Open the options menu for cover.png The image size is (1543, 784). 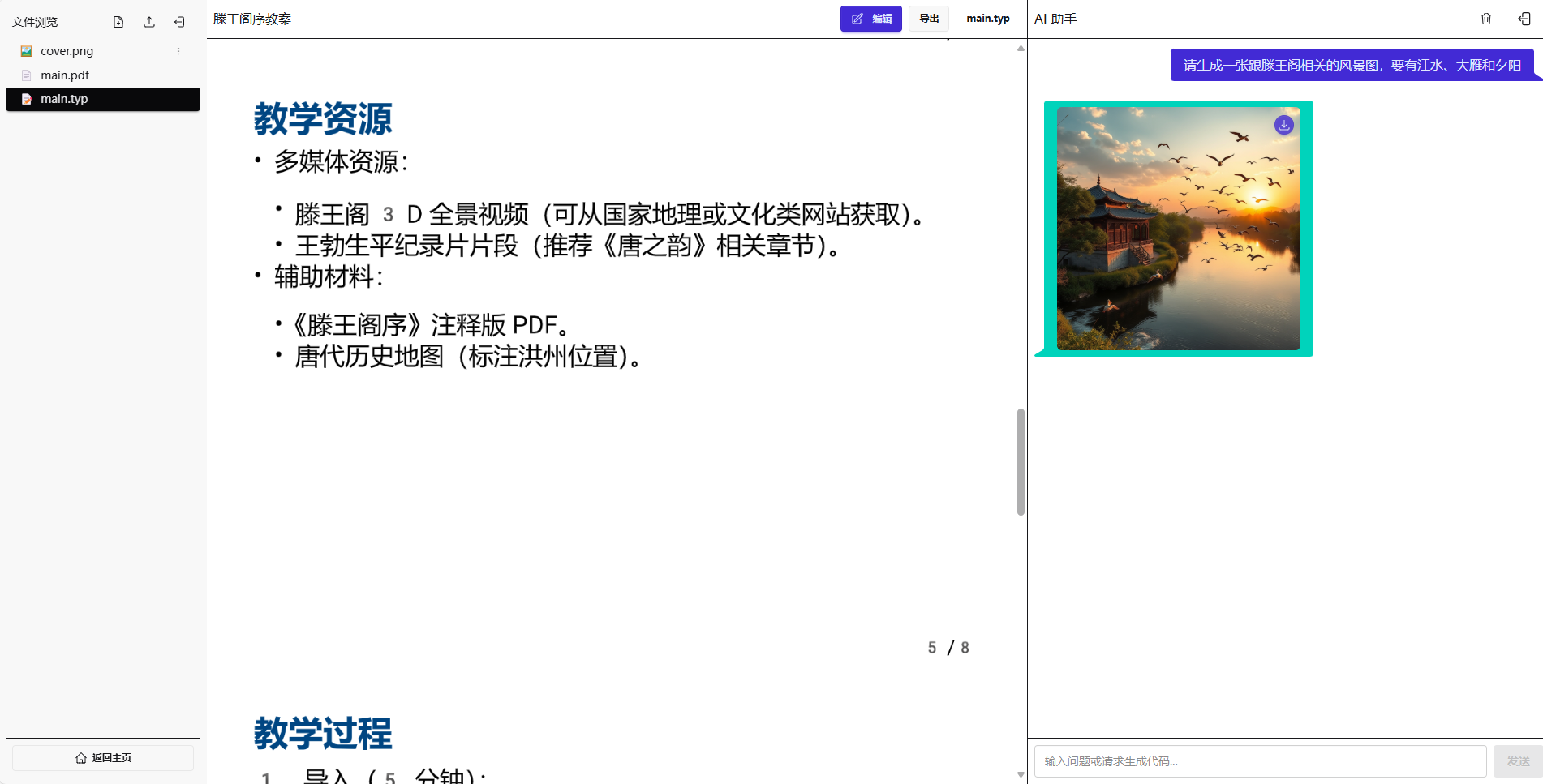pyautogui.click(x=178, y=51)
